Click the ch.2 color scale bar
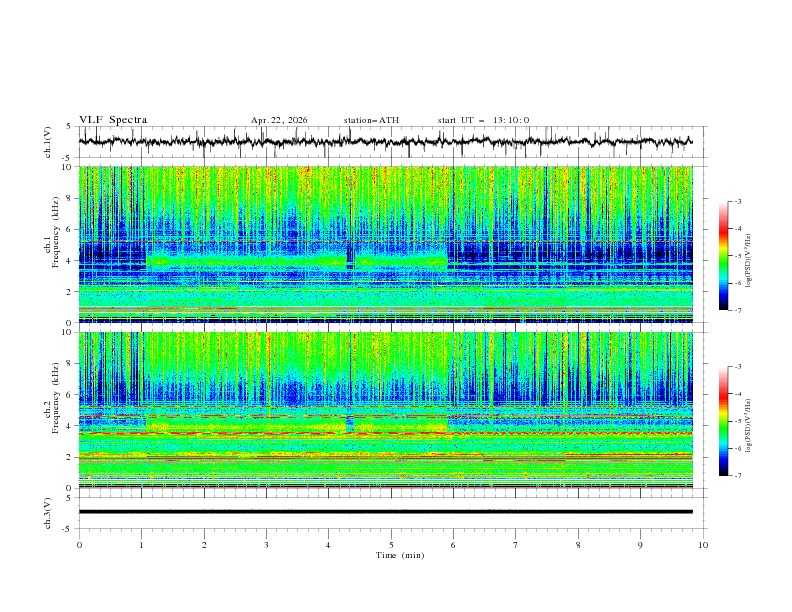The height and width of the screenshot is (612, 792). click(x=723, y=421)
